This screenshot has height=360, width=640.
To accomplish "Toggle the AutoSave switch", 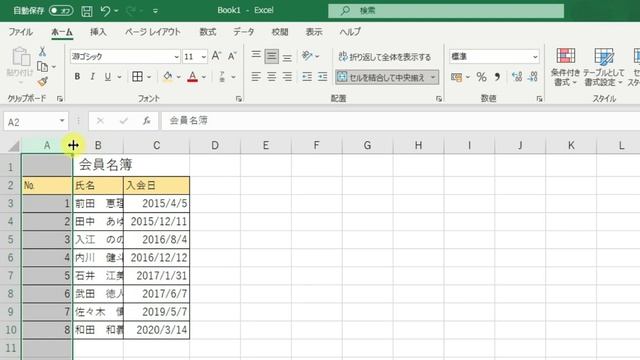I will [x=61, y=10].
